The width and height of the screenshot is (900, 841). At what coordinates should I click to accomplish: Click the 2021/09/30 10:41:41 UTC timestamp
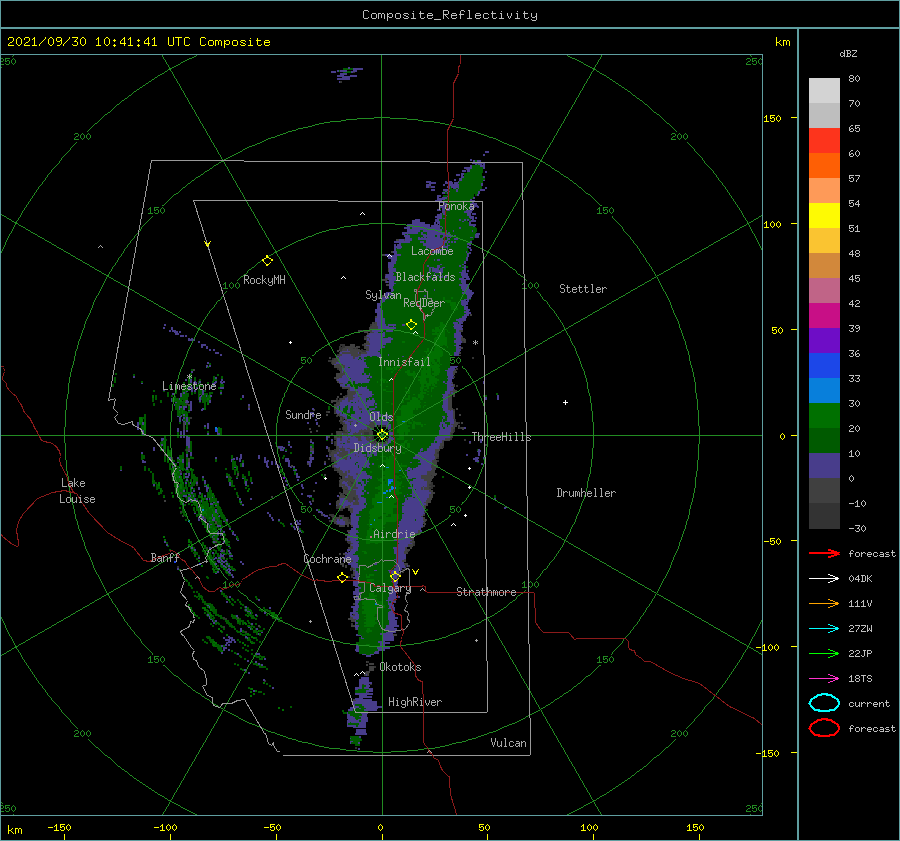(x=138, y=42)
